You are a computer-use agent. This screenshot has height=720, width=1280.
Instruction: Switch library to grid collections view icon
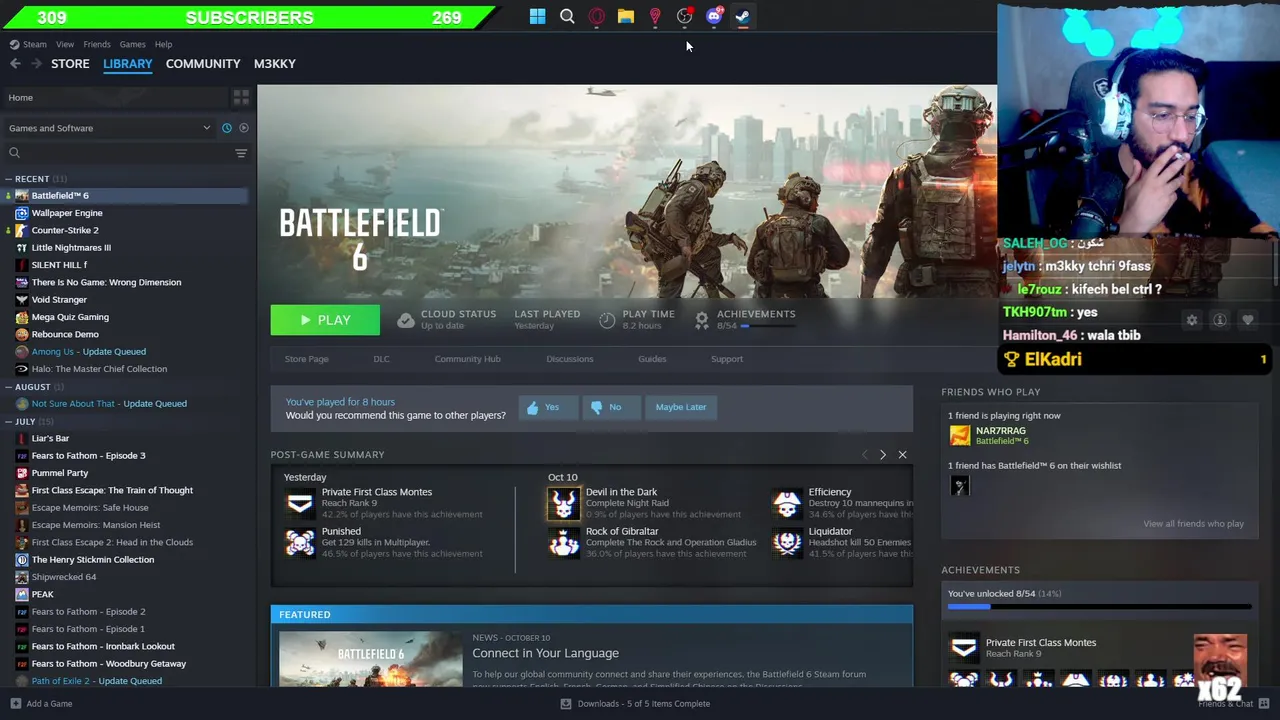[241, 97]
